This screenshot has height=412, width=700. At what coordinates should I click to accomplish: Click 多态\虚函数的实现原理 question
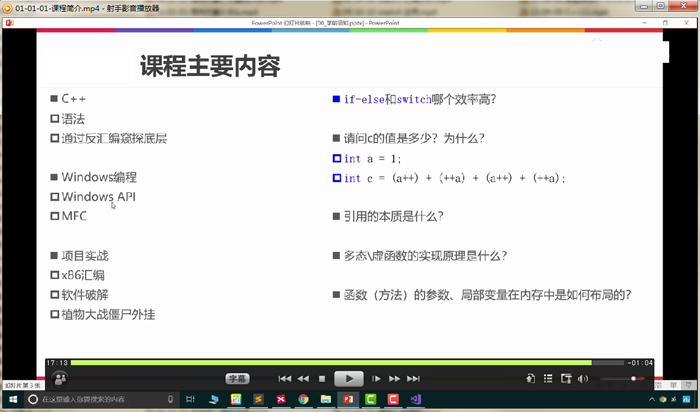coord(425,256)
